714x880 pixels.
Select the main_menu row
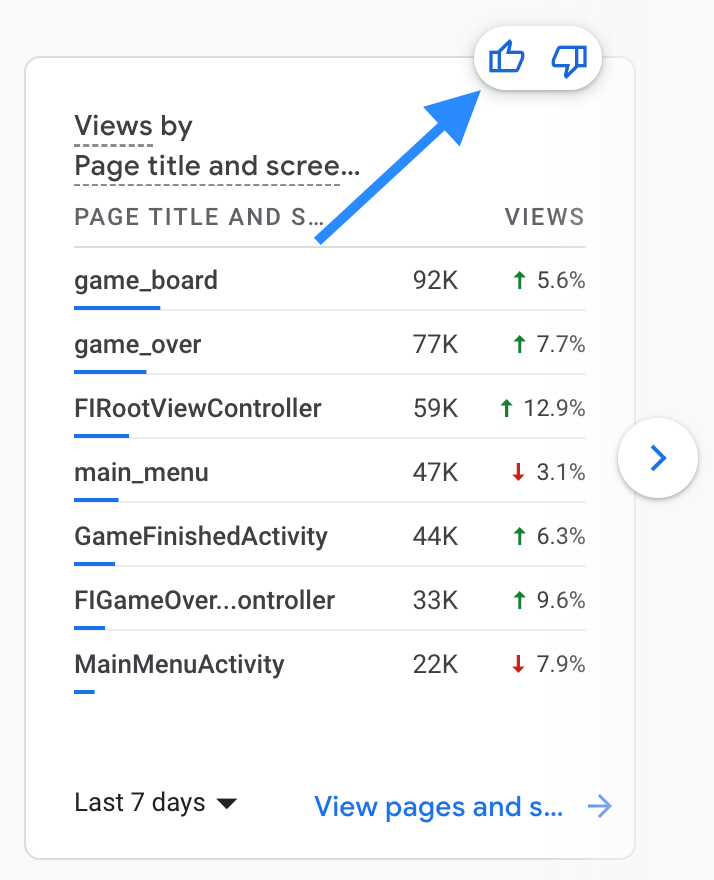pyautogui.click(x=329, y=471)
